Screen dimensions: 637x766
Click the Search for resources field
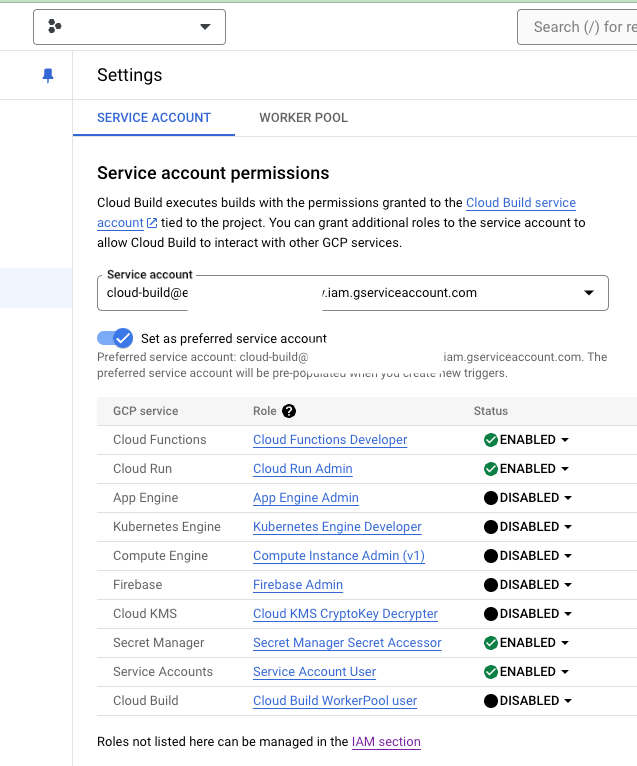pyautogui.click(x=577, y=27)
